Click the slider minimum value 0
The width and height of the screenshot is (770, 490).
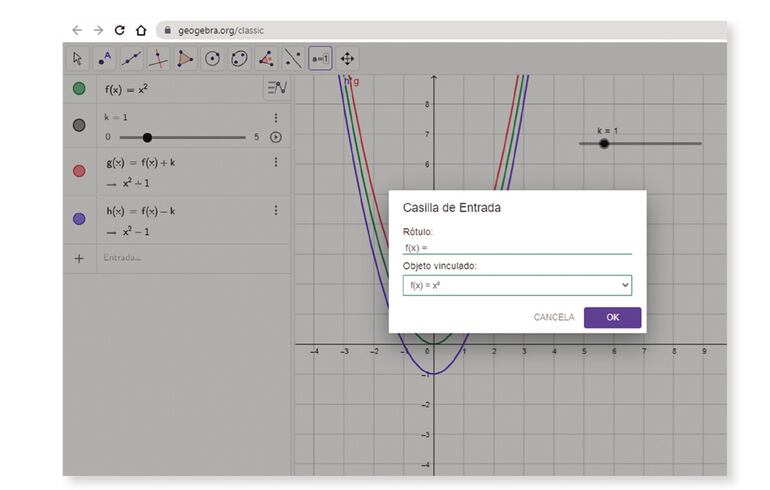pyautogui.click(x=108, y=137)
